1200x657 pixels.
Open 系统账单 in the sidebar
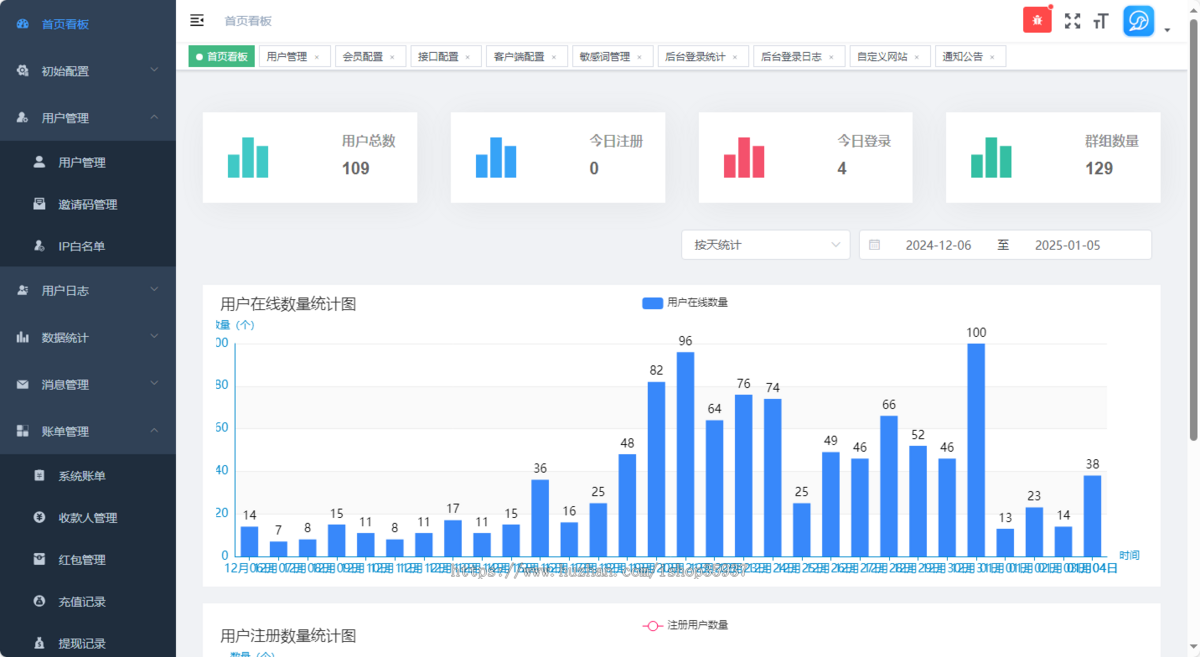[88, 476]
